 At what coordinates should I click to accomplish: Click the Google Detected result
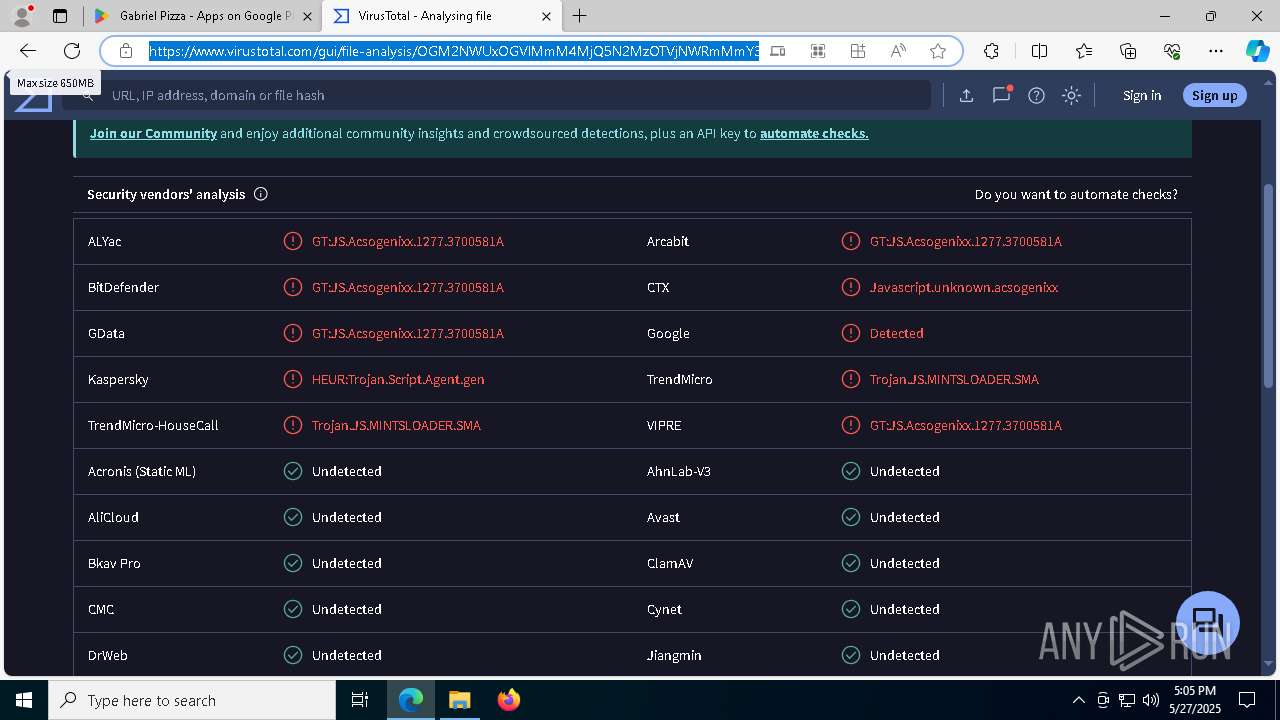click(896, 333)
